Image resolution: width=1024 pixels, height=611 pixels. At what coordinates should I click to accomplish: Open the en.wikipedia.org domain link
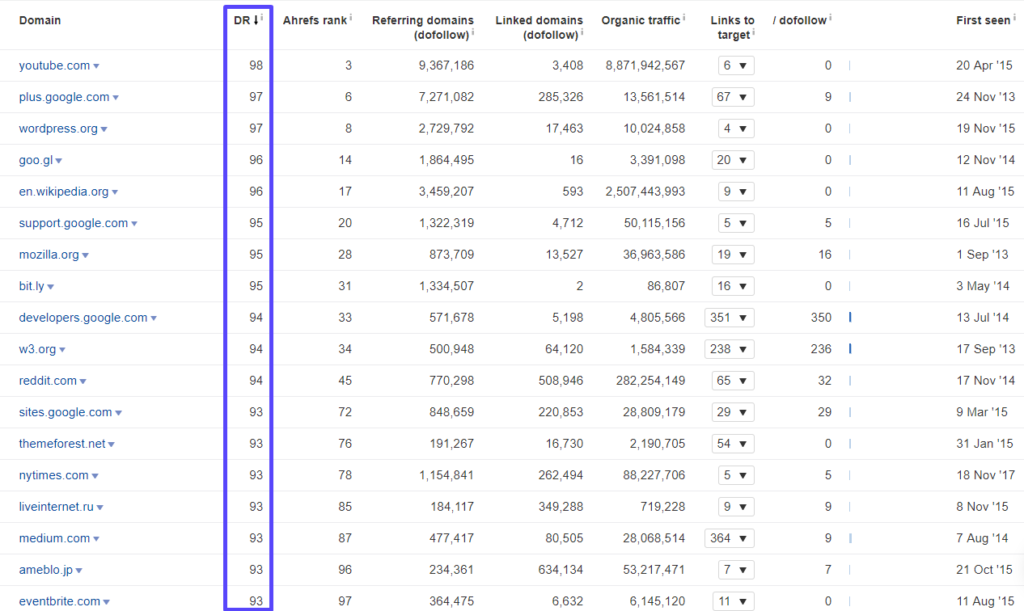coord(63,192)
